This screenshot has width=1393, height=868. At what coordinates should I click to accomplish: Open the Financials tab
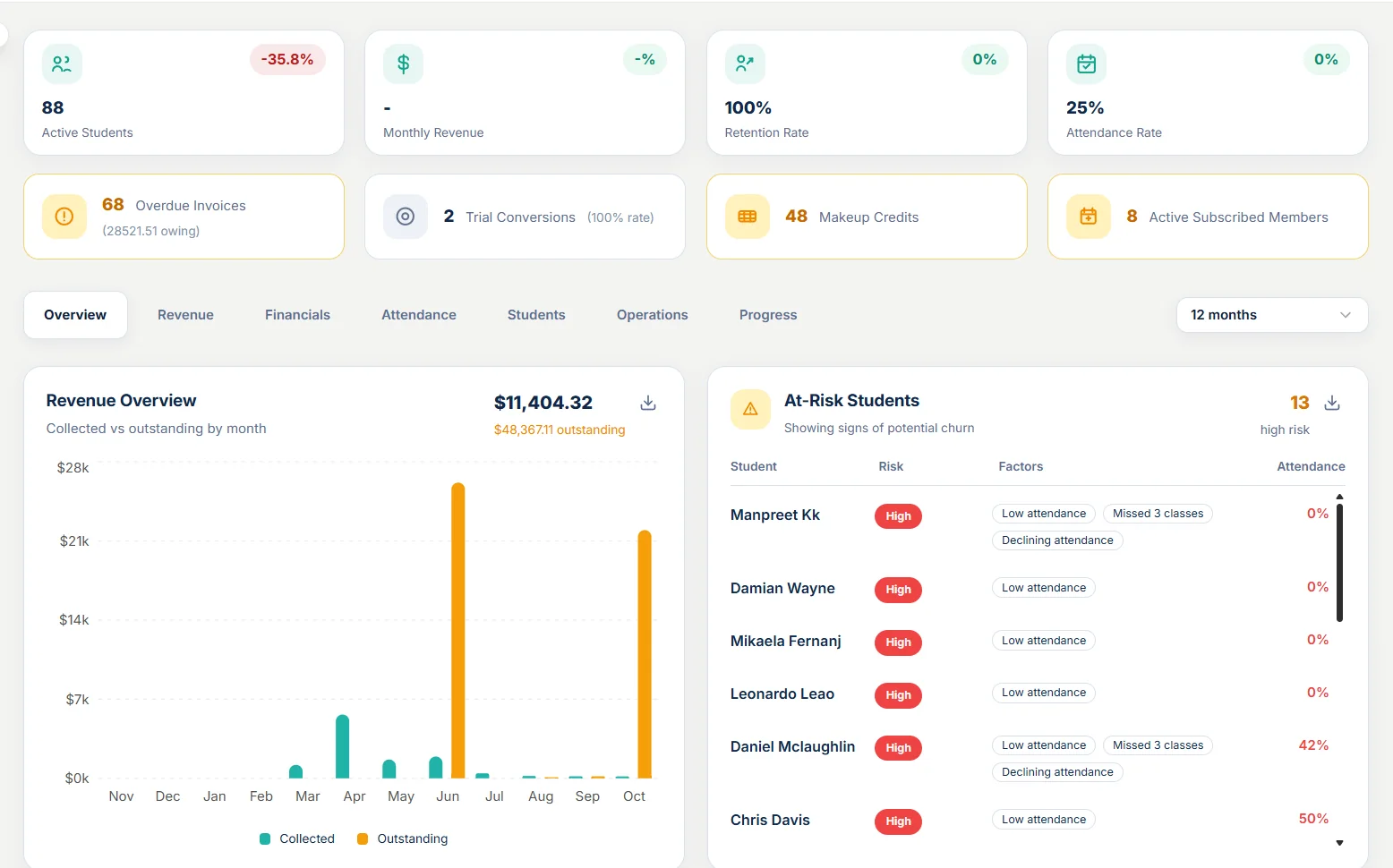[297, 315]
